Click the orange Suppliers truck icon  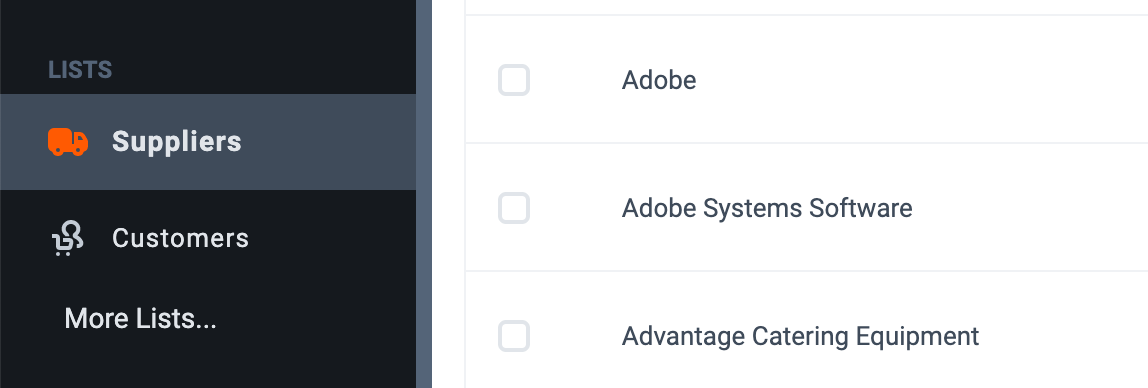68,141
